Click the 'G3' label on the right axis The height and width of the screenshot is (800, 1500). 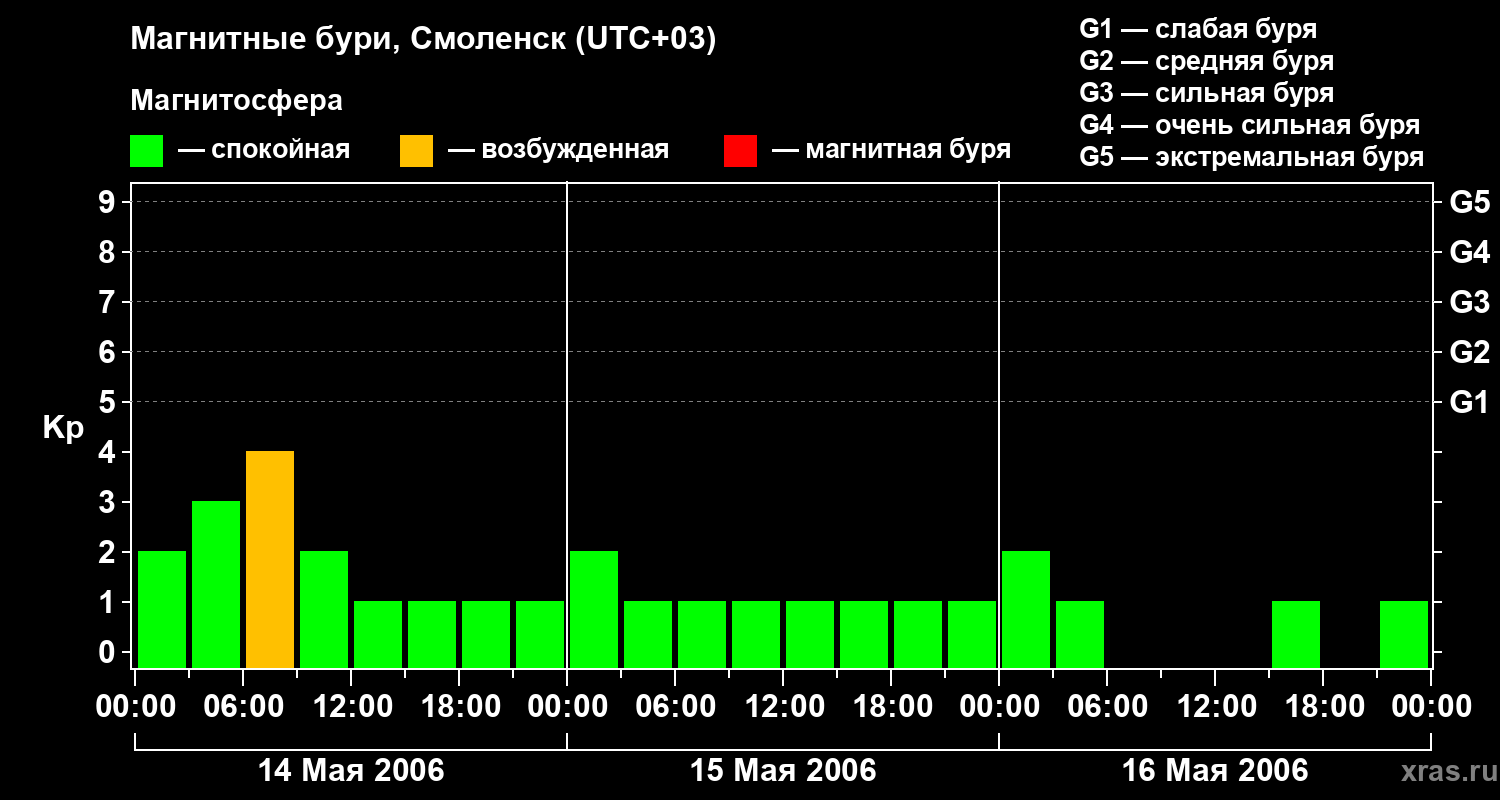[x=1470, y=302]
